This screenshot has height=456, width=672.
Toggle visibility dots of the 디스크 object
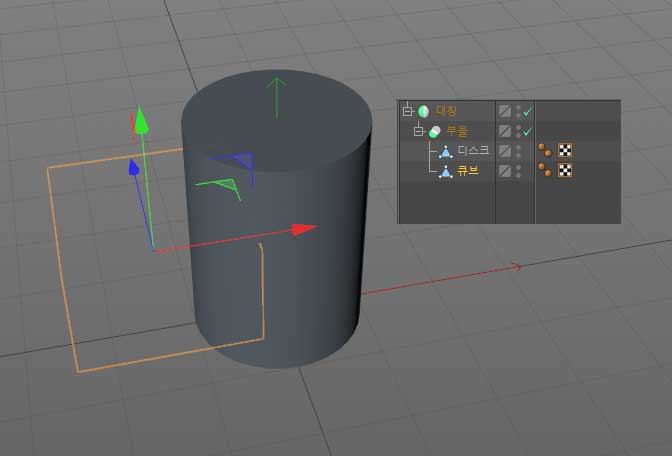pyautogui.click(x=518, y=151)
